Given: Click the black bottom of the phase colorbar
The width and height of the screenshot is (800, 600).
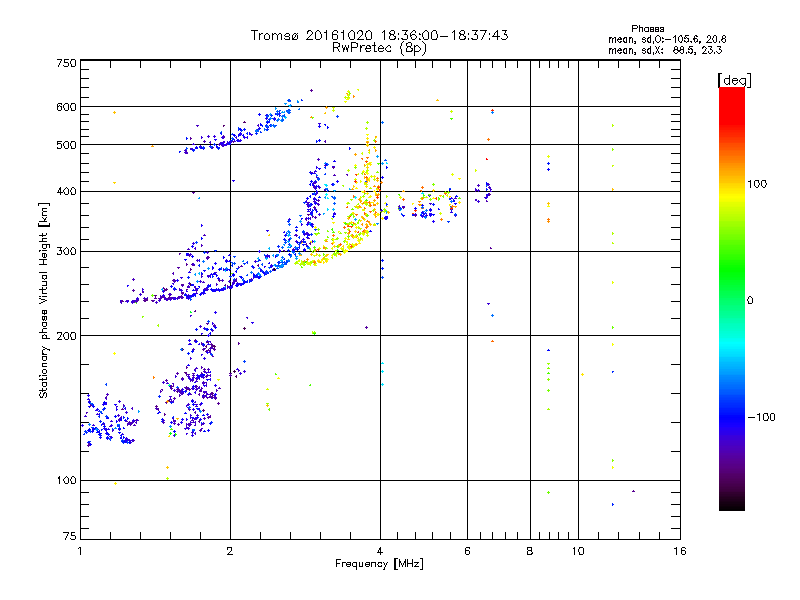Looking at the screenshot, I should coord(732,505).
